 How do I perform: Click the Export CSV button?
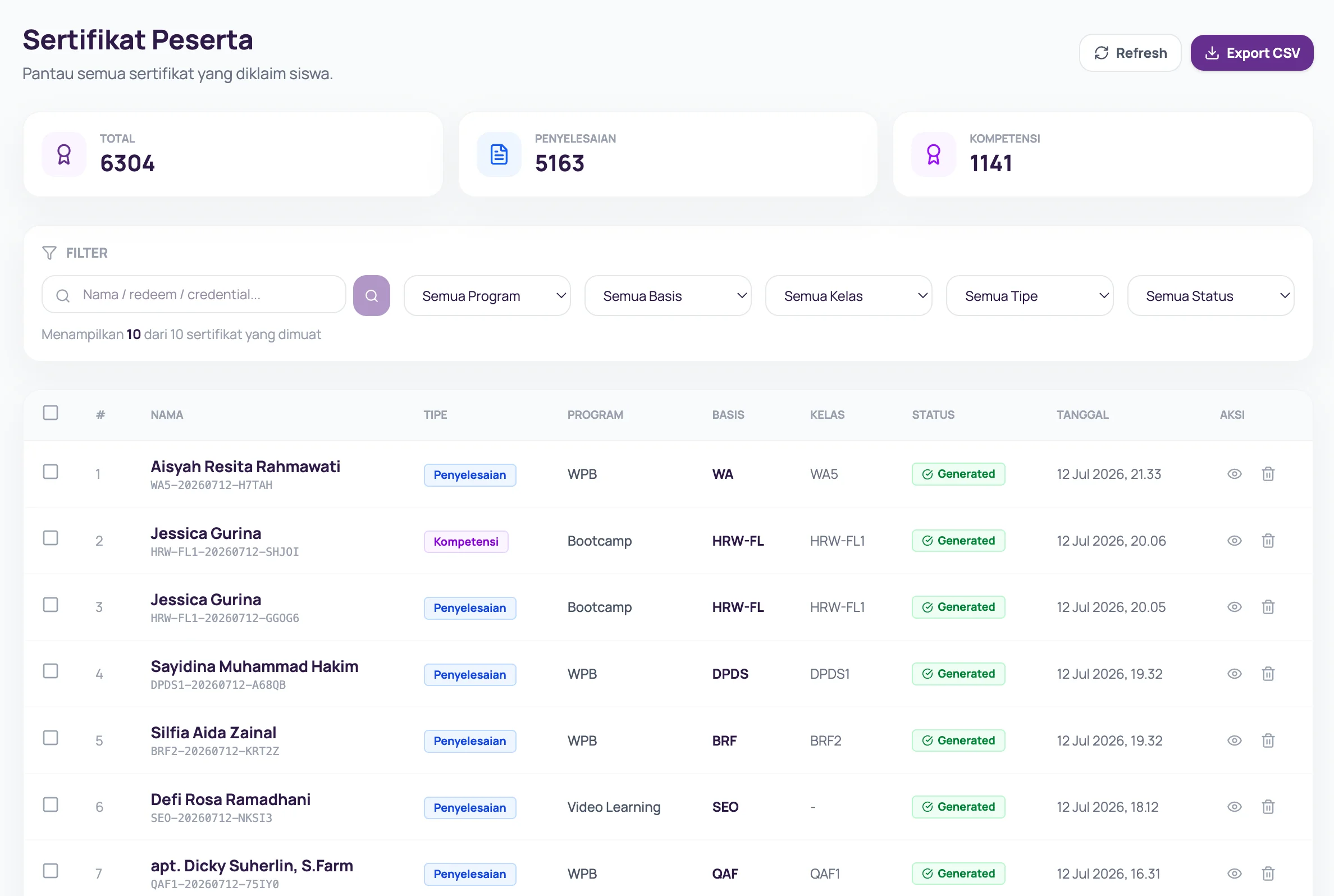click(1251, 53)
